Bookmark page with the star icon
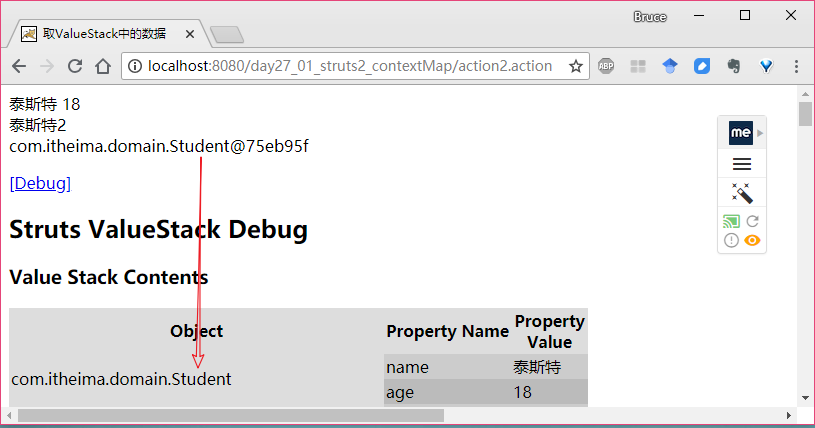 pyautogui.click(x=575, y=66)
